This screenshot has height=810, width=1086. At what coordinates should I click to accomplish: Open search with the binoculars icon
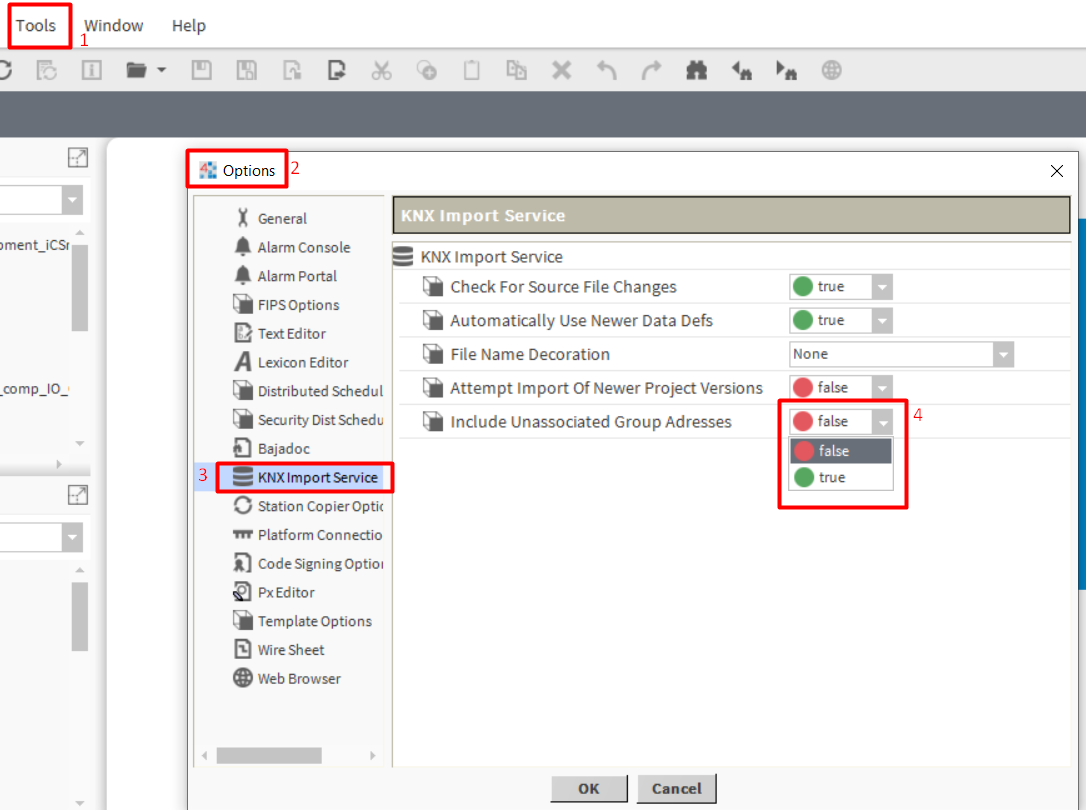[696, 70]
